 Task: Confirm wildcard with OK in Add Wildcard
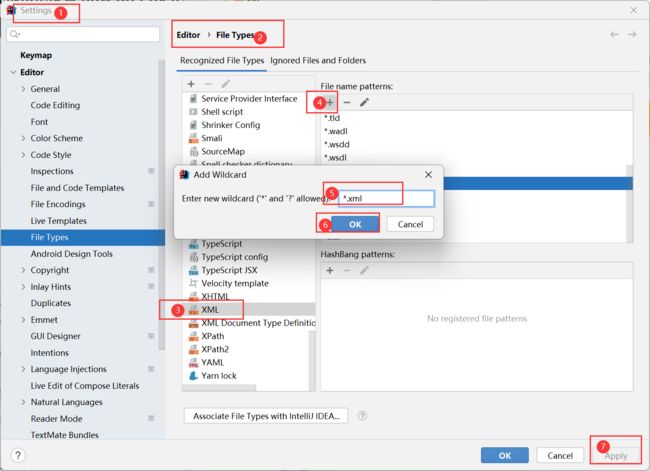[x=355, y=224]
